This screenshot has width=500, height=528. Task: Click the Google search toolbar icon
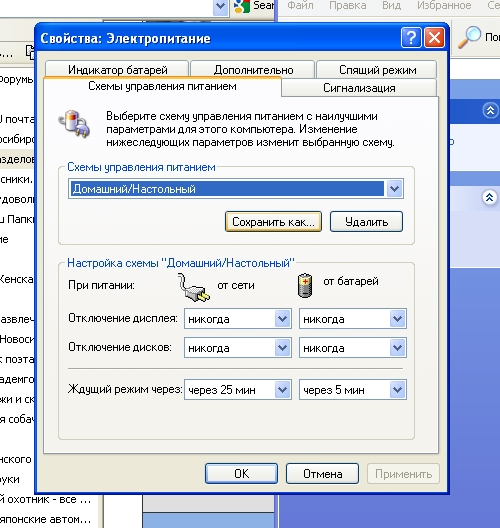click(242, 6)
